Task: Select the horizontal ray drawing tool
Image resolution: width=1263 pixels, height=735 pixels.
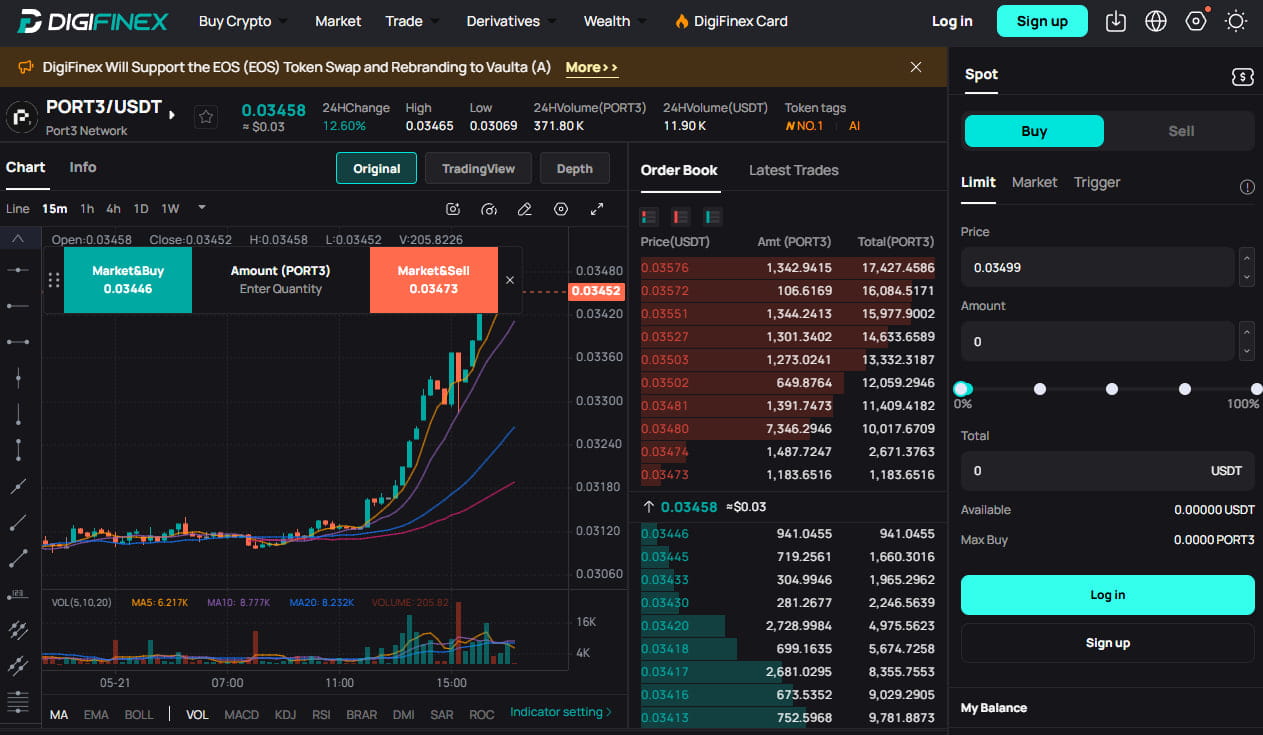Action: pos(18,305)
